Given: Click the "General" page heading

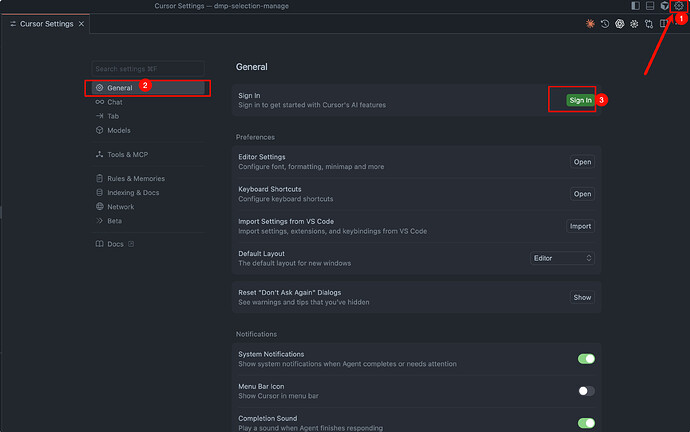Looking at the screenshot, I should click(252, 67).
